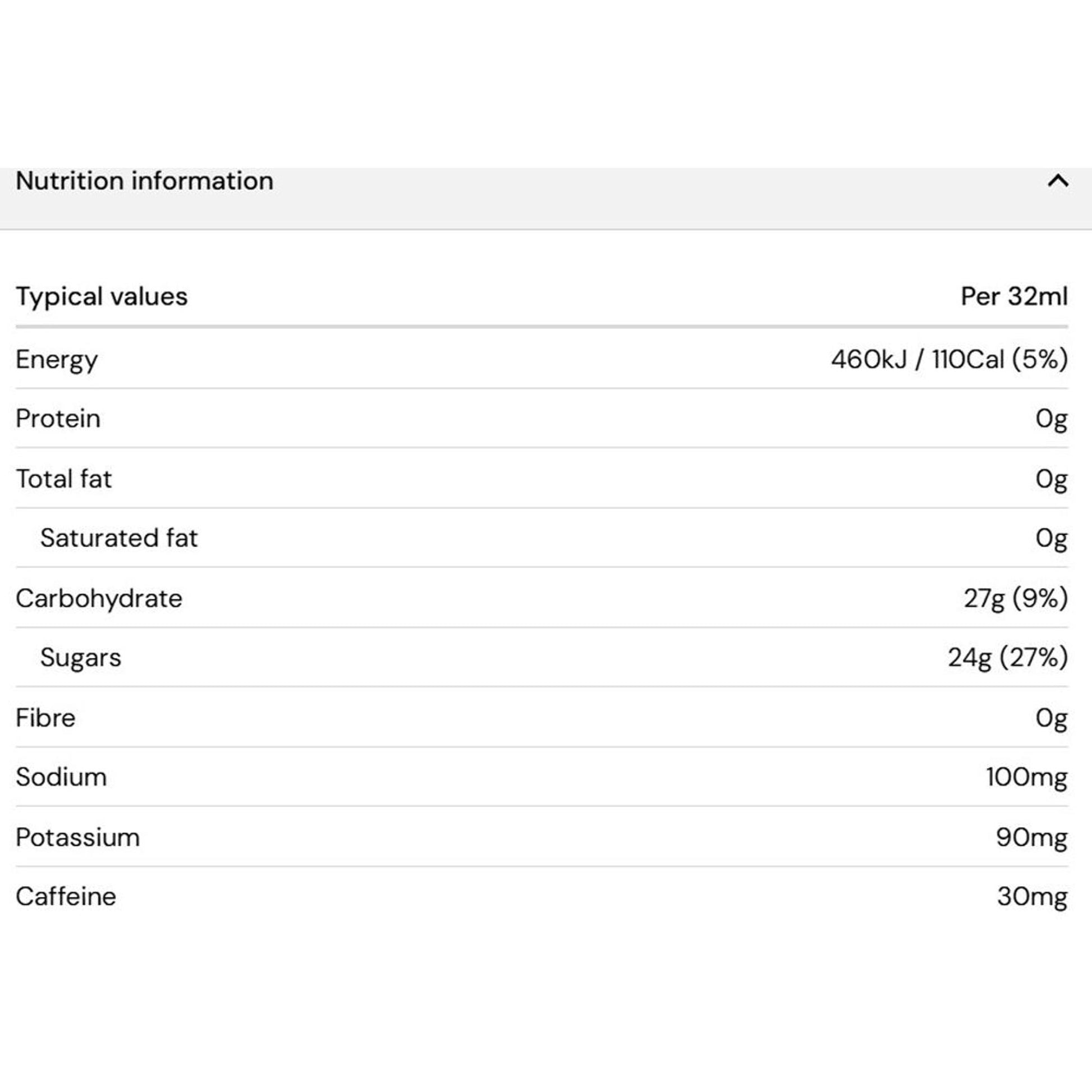This screenshot has height=1092, width=1092.
Task: Select the Potassium row label
Action: 78,837
